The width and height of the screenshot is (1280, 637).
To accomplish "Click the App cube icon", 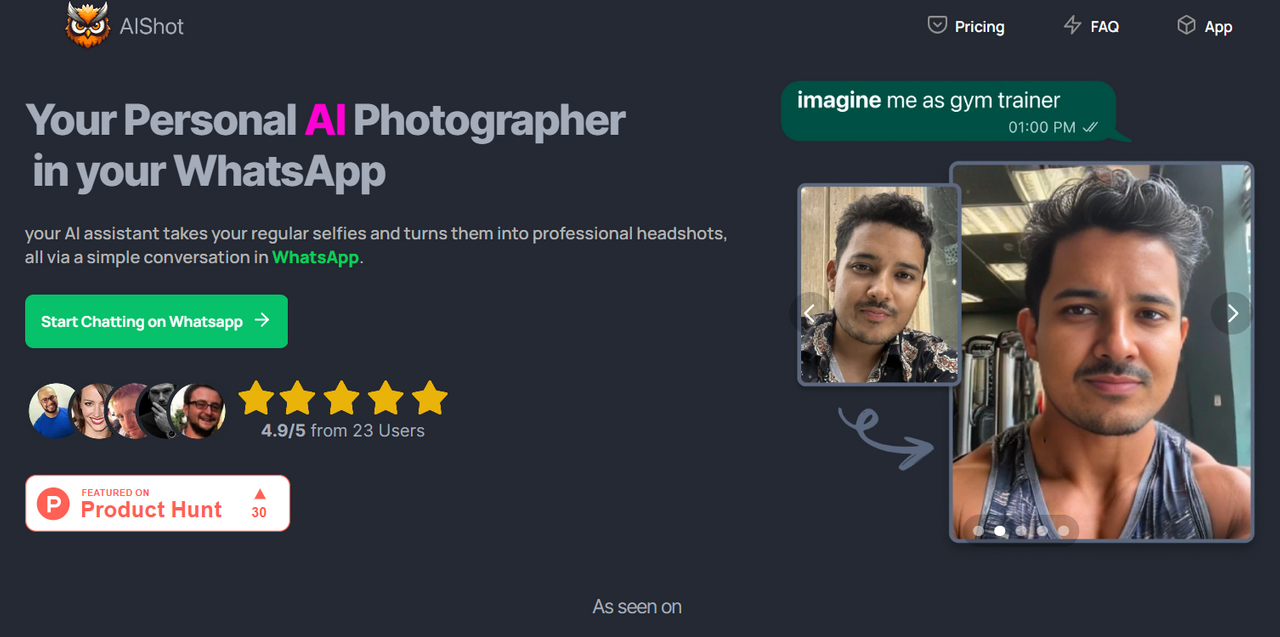I will pos(1186,25).
